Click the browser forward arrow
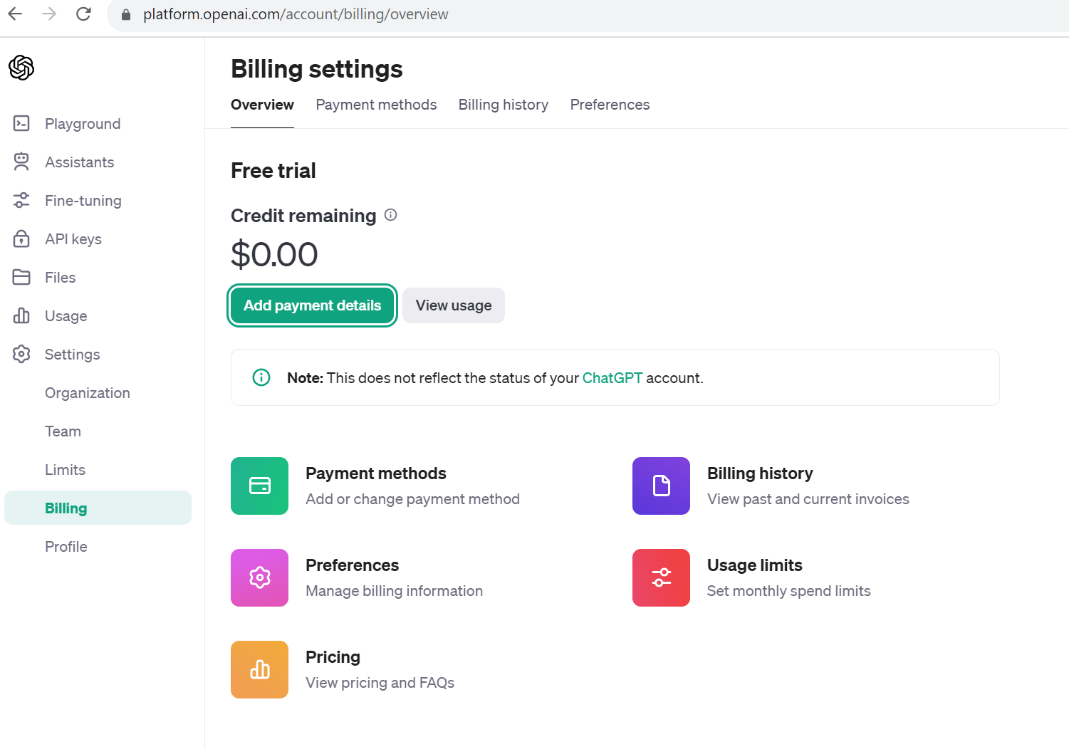 coord(49,14)
